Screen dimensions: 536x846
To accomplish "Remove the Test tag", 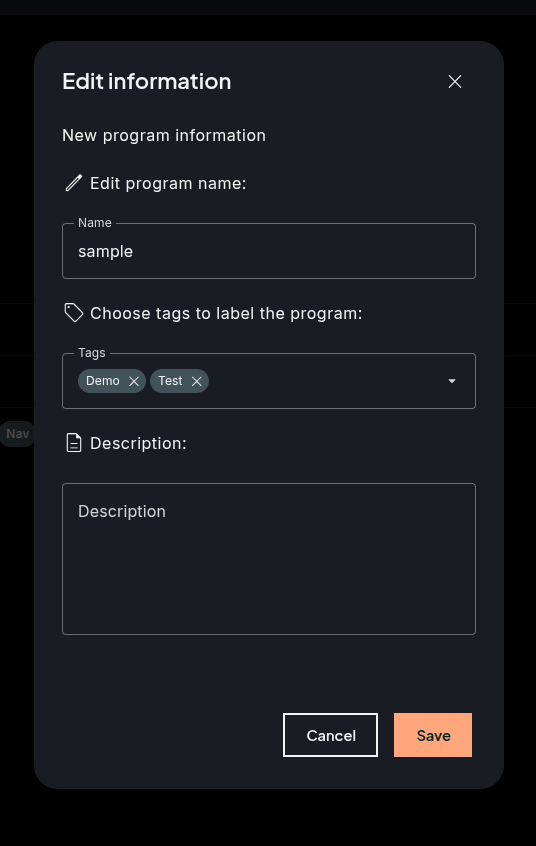I will tap(196, 381).
